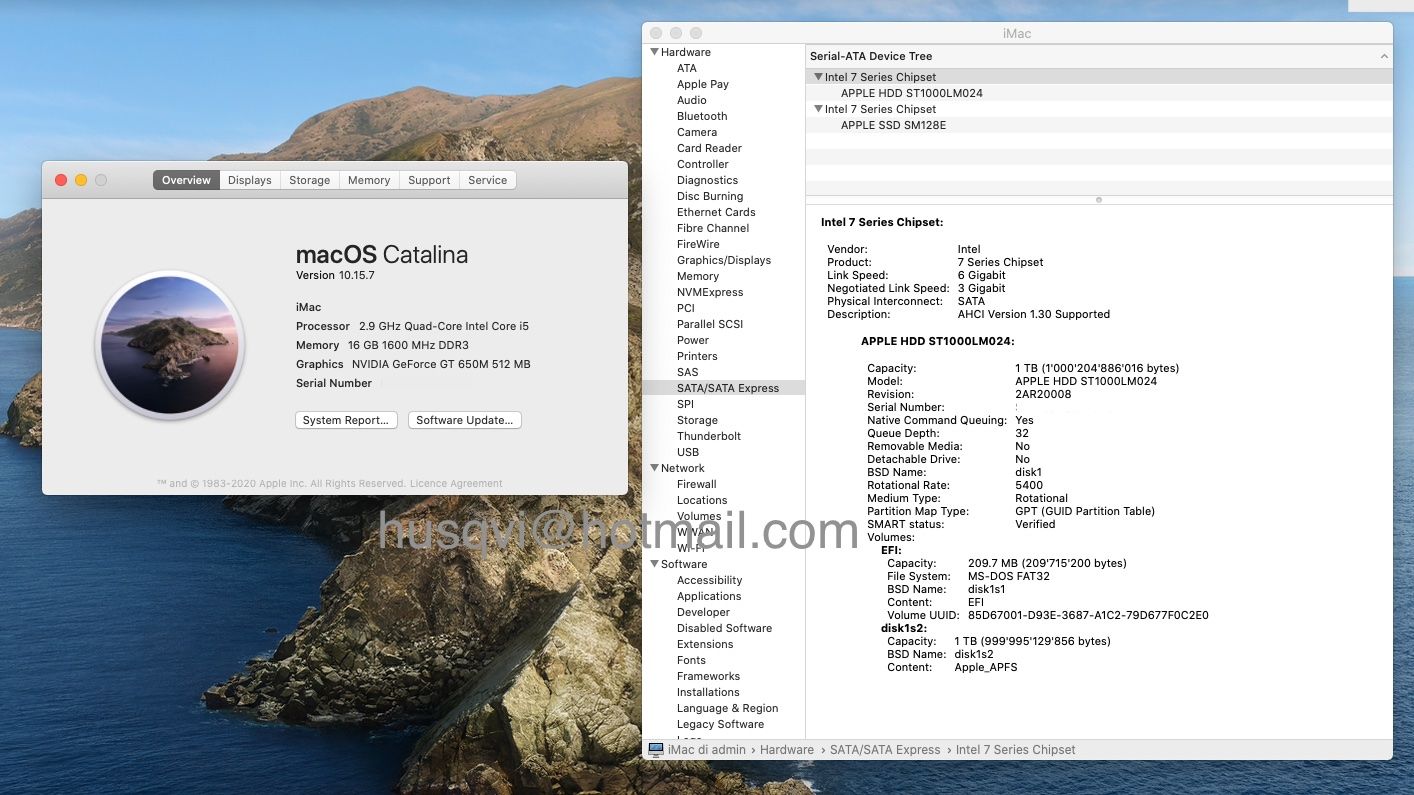Select Installations in the sidebar
The height and width of the screenshot is (795, 1414).
(x=708, y=692)
